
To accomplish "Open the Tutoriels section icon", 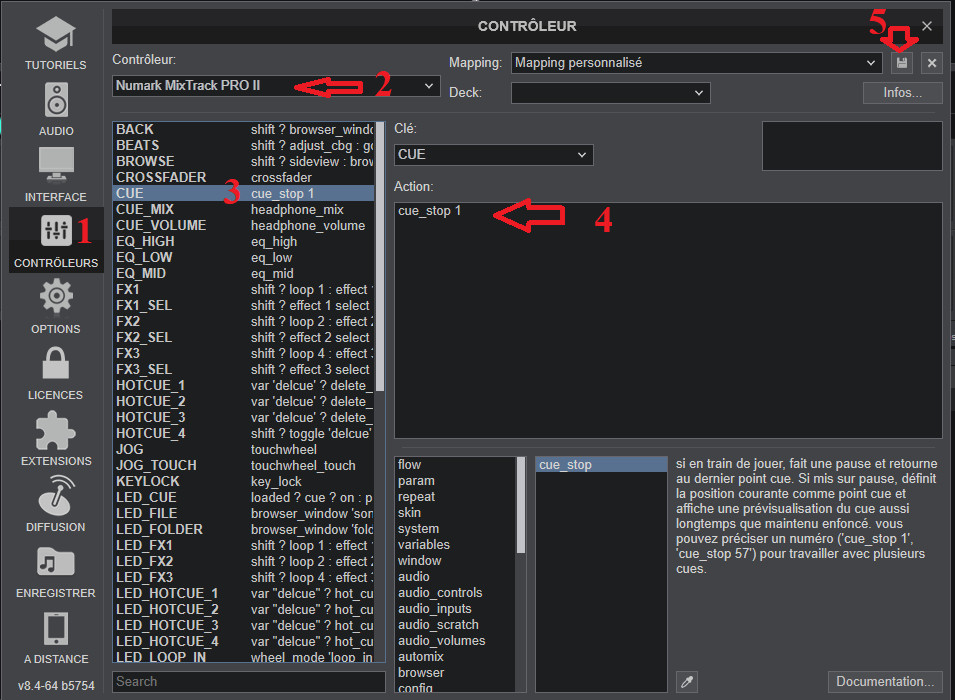I will (55, 38).
